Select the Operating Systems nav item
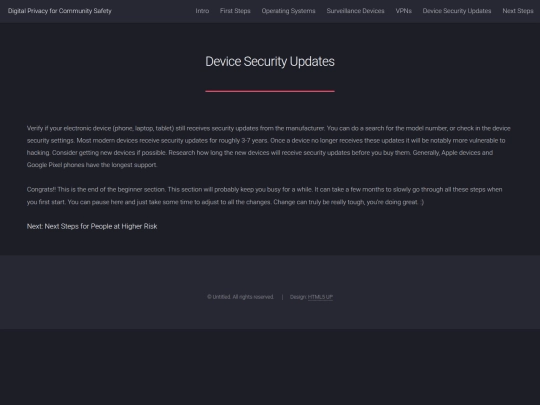This screenshot has height=405, width=540. point(288,11)
